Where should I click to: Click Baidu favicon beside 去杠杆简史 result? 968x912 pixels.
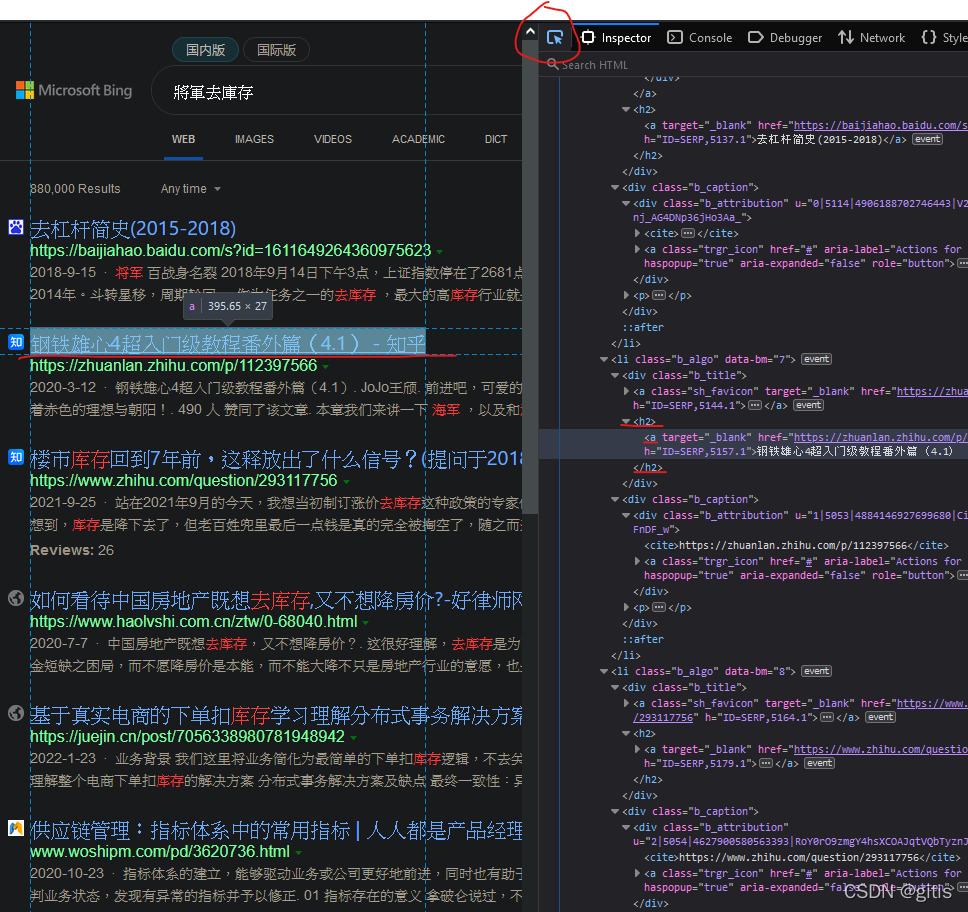coord(15,227)
